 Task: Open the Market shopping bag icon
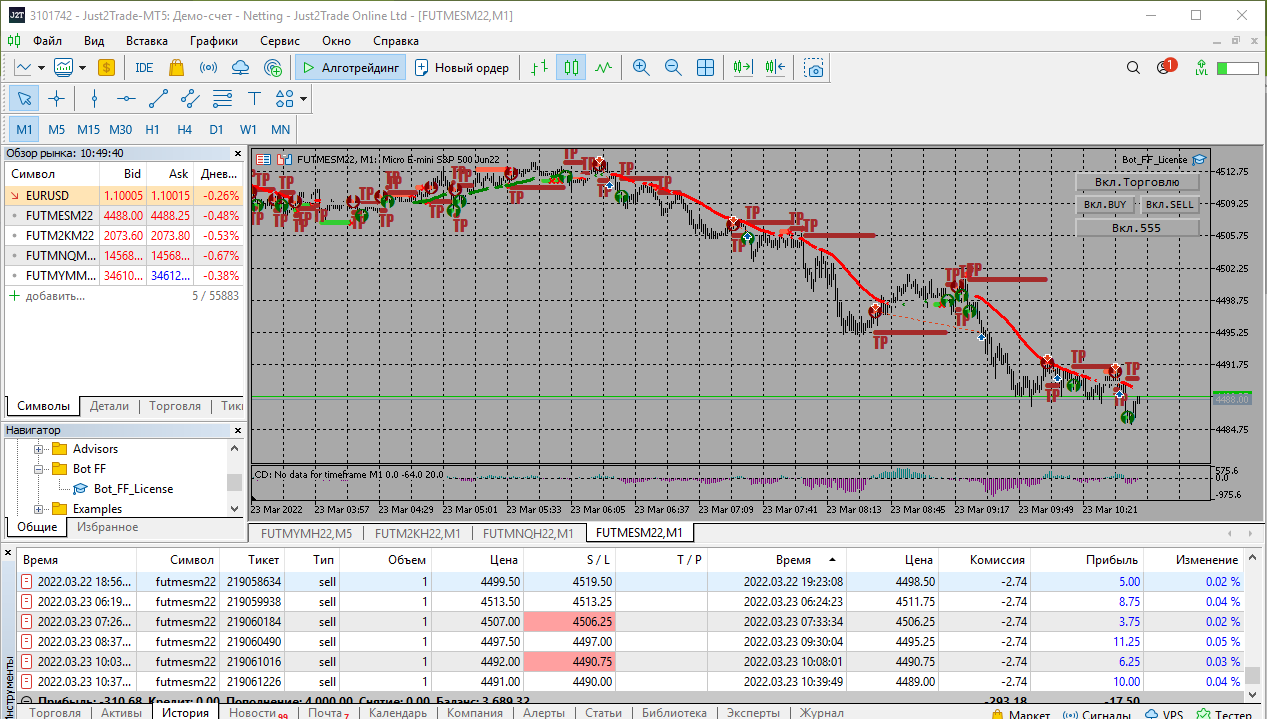pyautogui.click(x=176, y=68)
